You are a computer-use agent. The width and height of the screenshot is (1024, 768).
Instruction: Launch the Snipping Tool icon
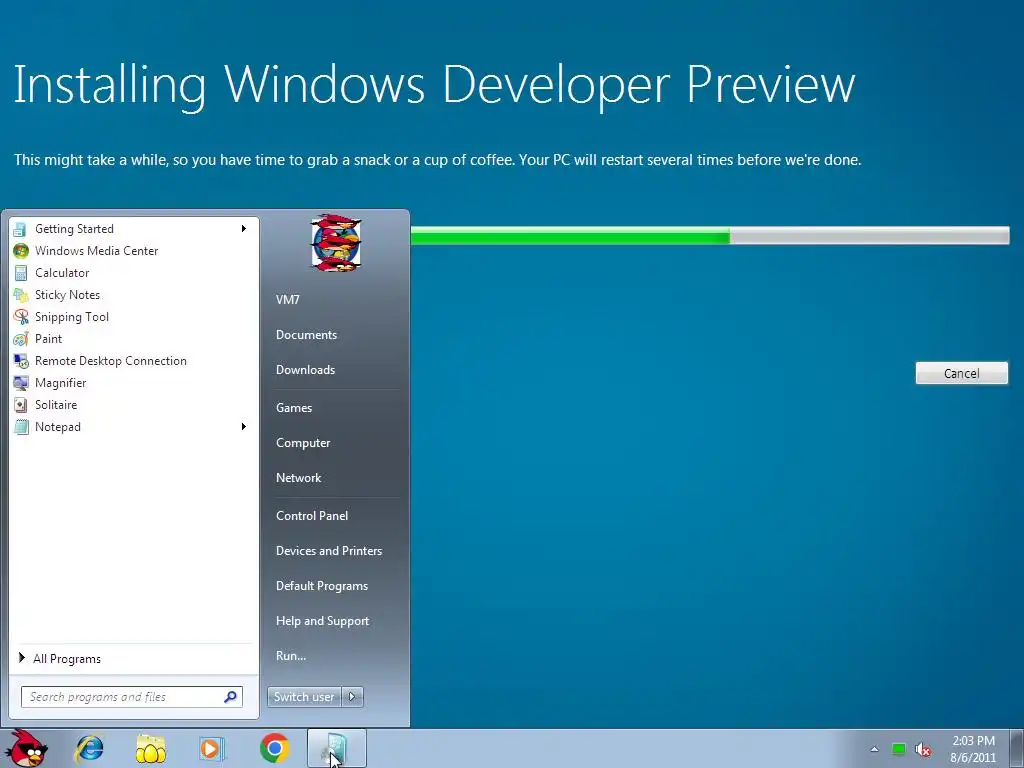click(21, 317)
